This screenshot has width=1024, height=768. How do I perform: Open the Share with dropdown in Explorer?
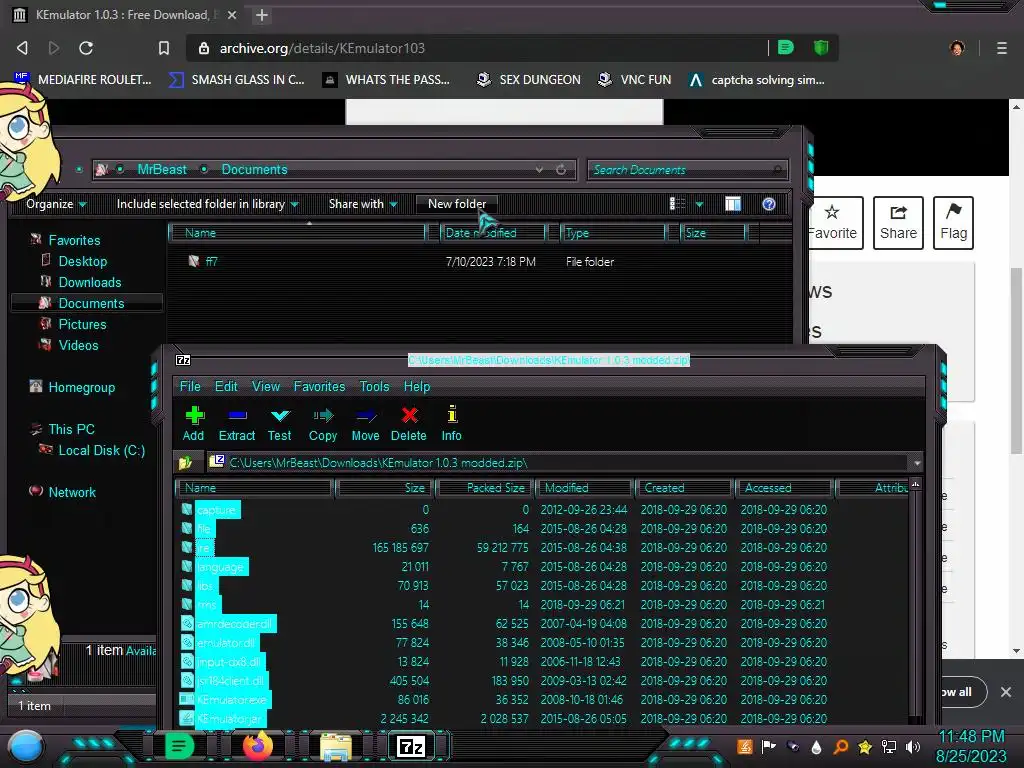[362, 204]
